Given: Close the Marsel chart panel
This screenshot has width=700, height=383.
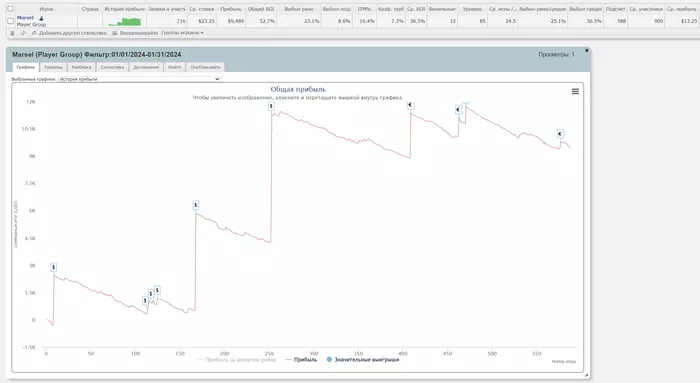Looking at the screenshot, I should [x=587, y=50].
